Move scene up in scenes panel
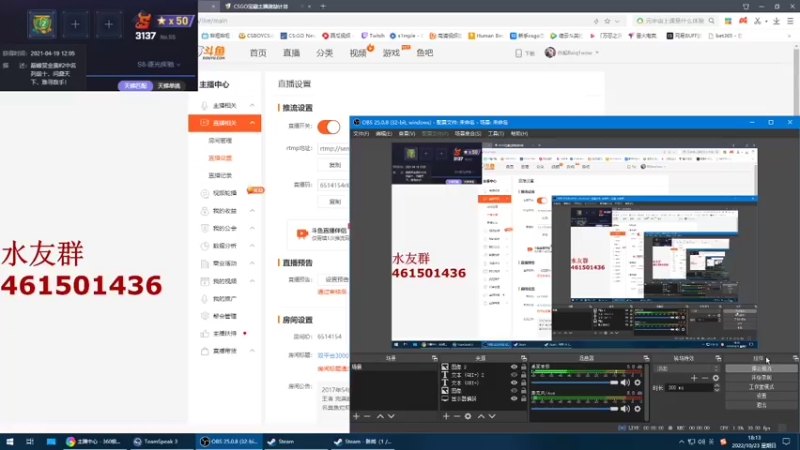Screen dimensions: 800x450 pyautogui.click(x=380, y=416)
